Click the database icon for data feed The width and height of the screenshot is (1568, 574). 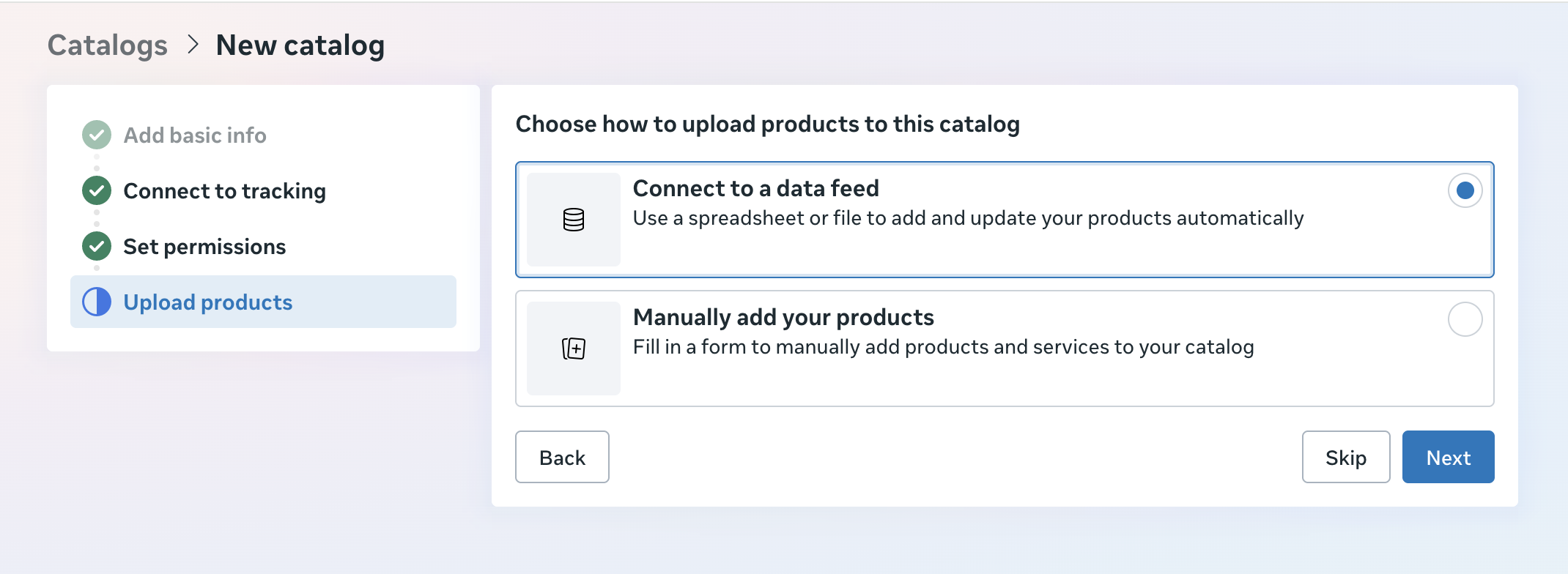574,220
